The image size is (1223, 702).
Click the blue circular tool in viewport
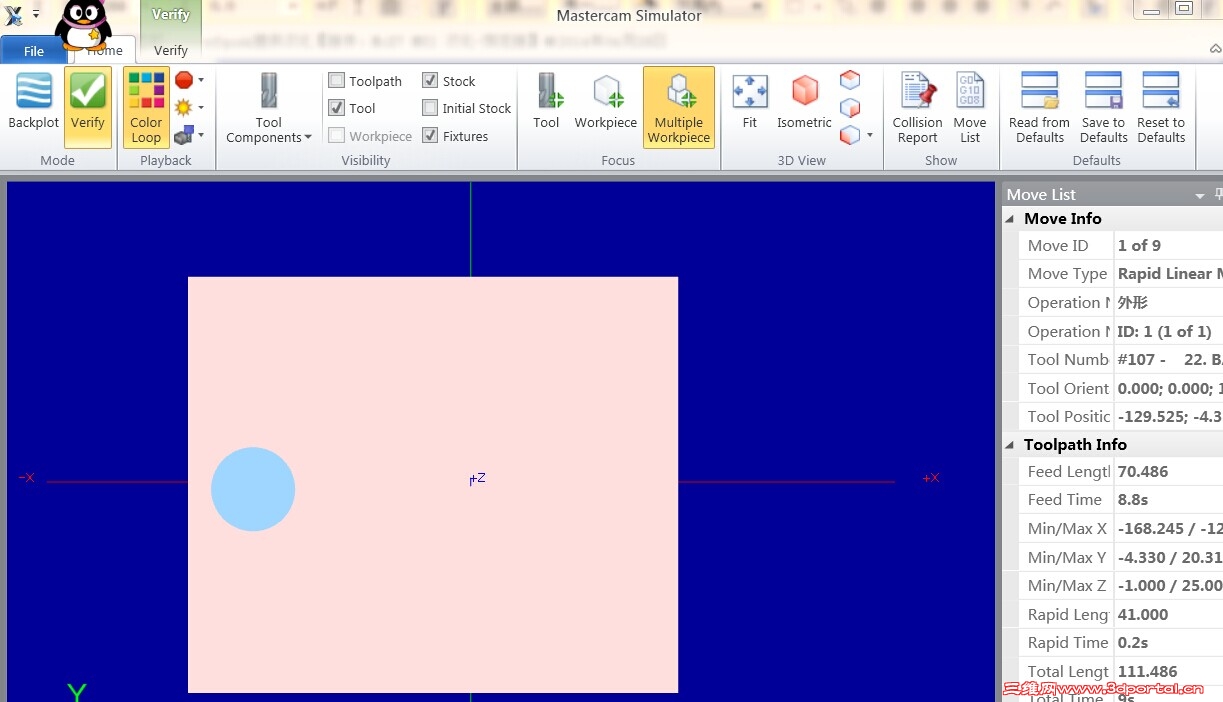(253, 489)
